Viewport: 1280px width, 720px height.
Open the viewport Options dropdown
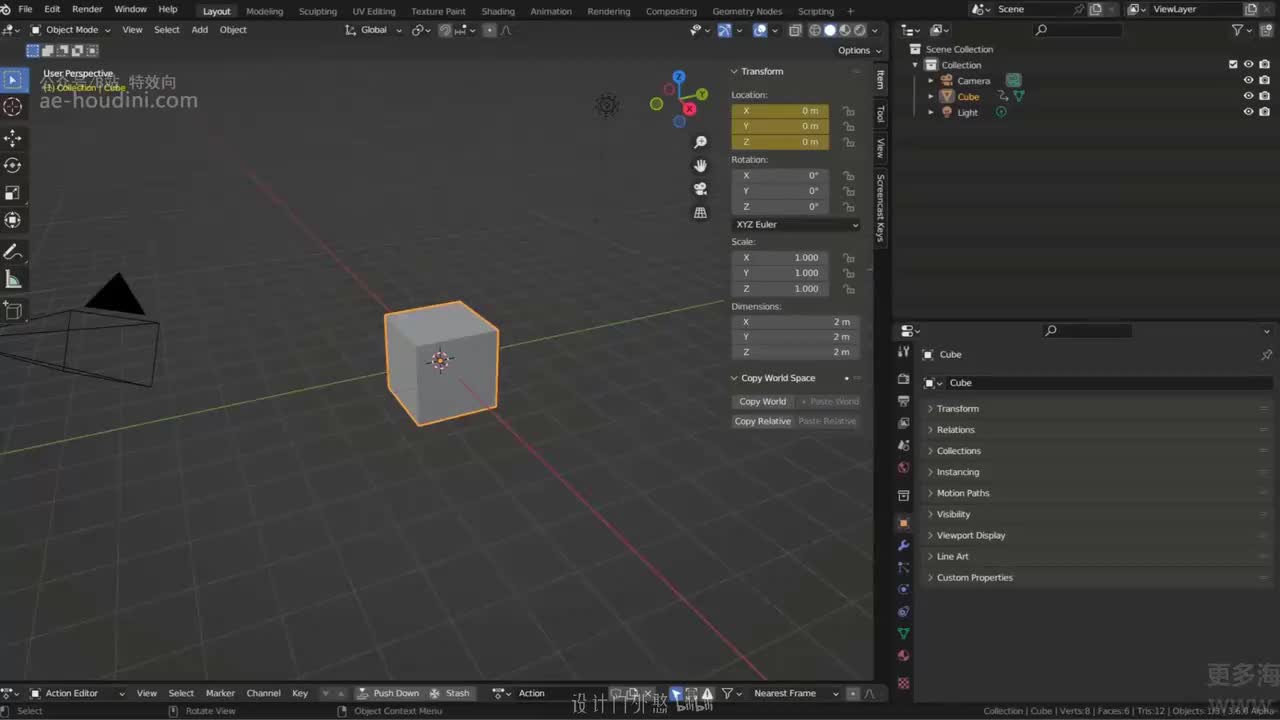pyautogui.click(x=859, y=50)
